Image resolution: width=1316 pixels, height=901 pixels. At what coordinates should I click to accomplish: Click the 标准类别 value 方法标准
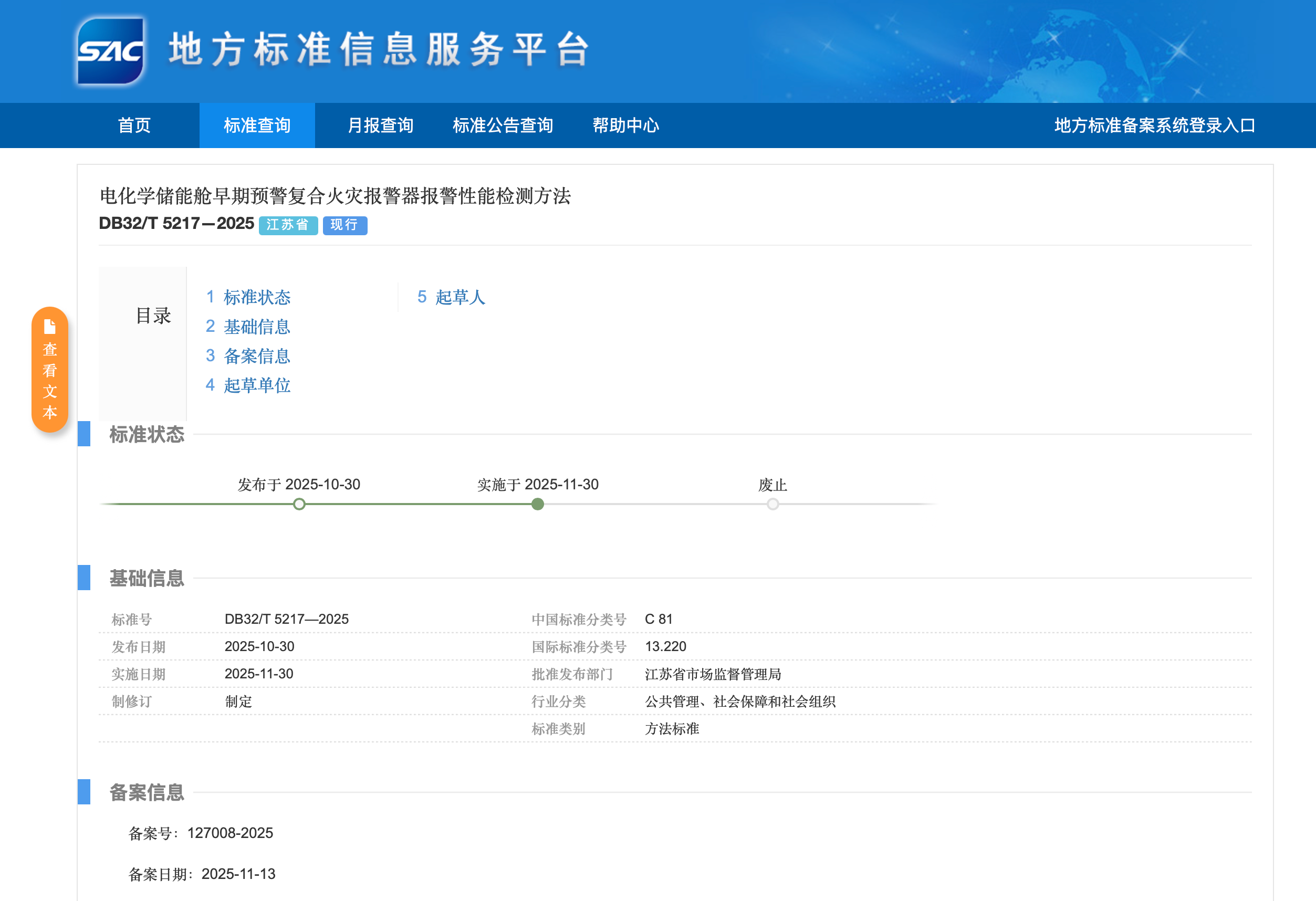point(672,728)
